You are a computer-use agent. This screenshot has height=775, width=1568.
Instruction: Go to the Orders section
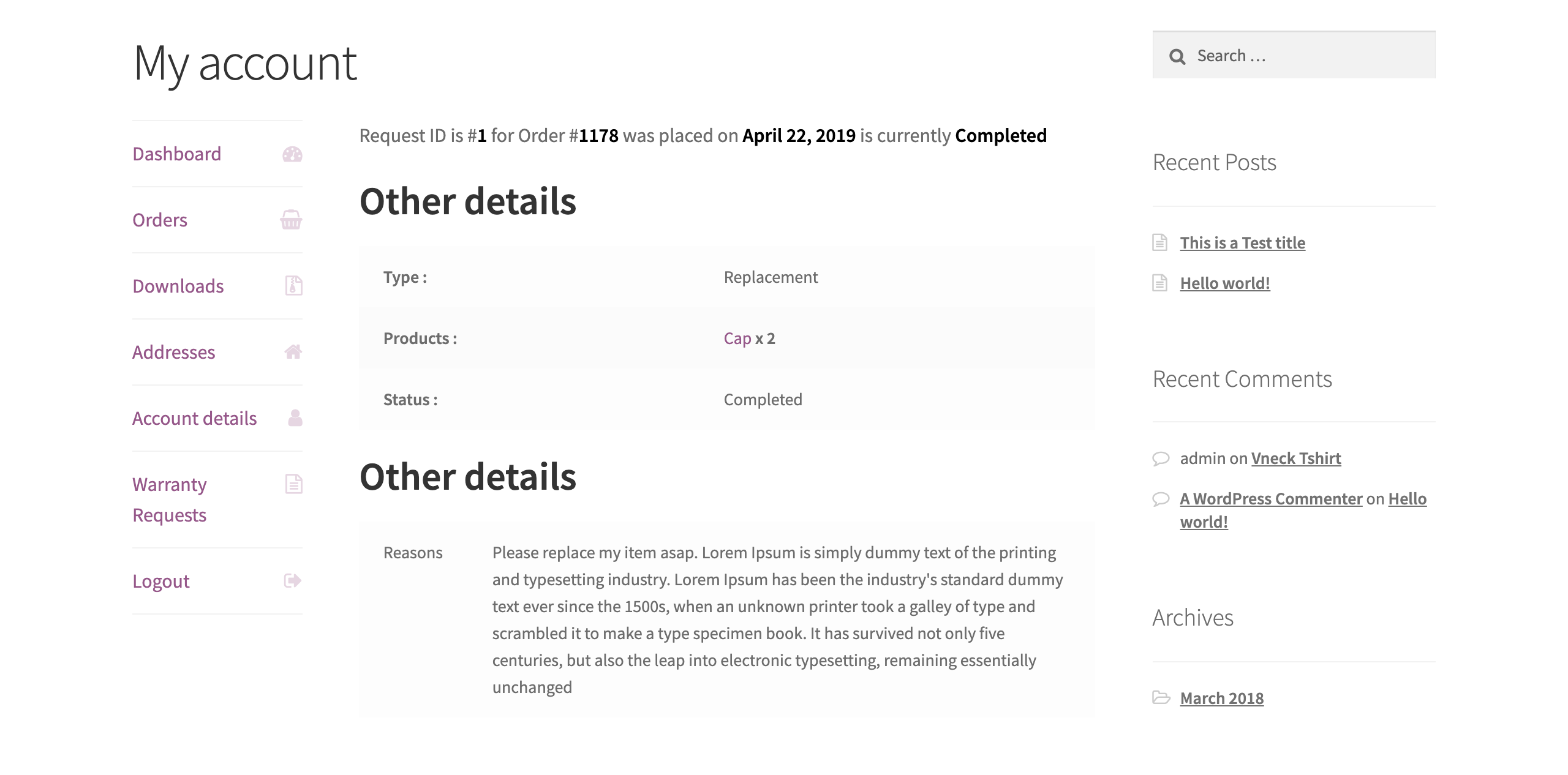(160, 220)
